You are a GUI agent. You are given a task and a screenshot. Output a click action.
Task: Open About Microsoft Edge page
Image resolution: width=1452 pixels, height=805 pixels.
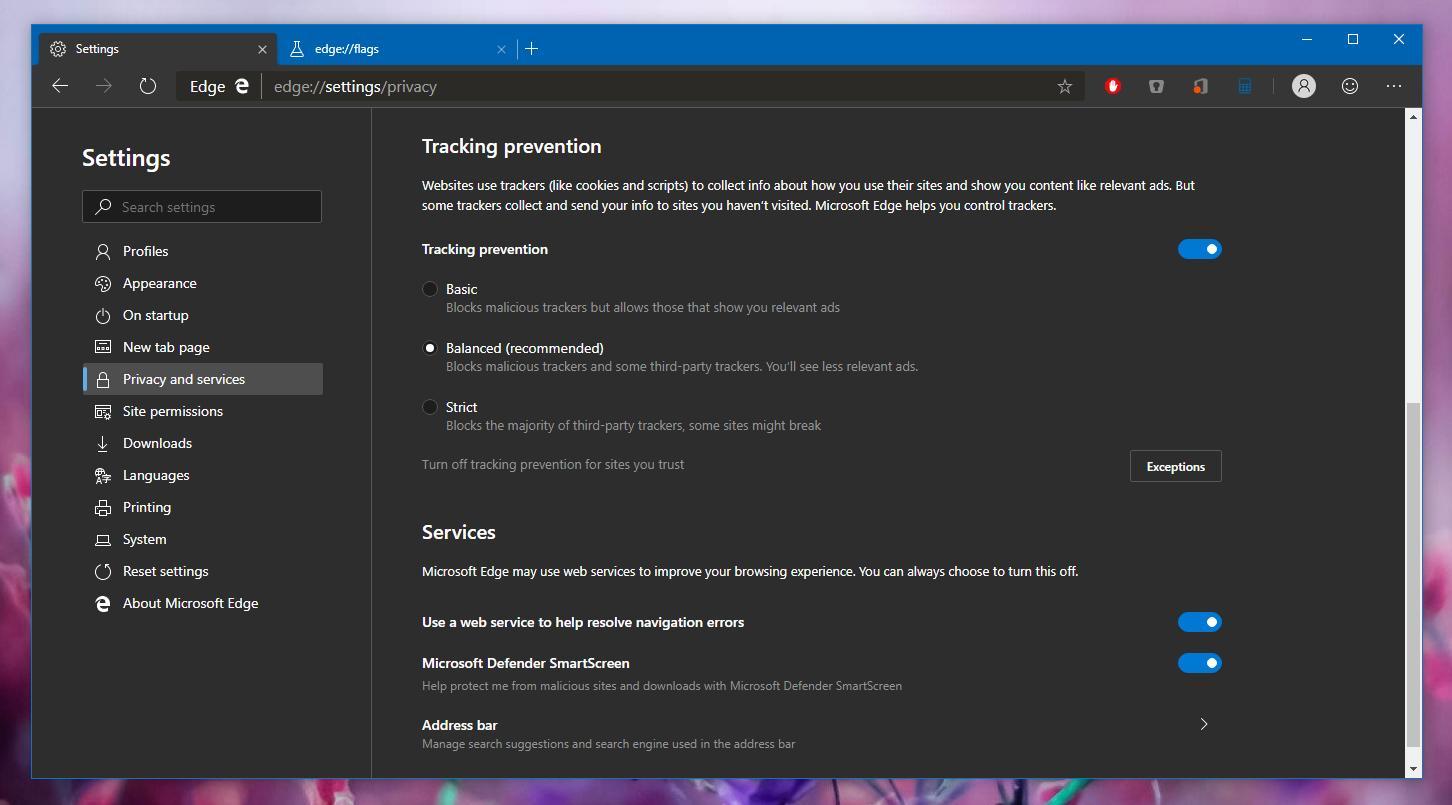(190, 603)
